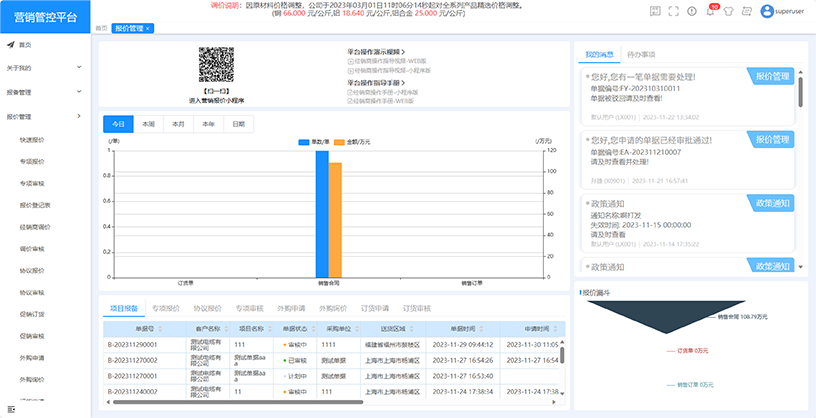The height and width of the screenshot is (418, 816).
Task: Select the 今日 time range button
Action: point(118,124)
